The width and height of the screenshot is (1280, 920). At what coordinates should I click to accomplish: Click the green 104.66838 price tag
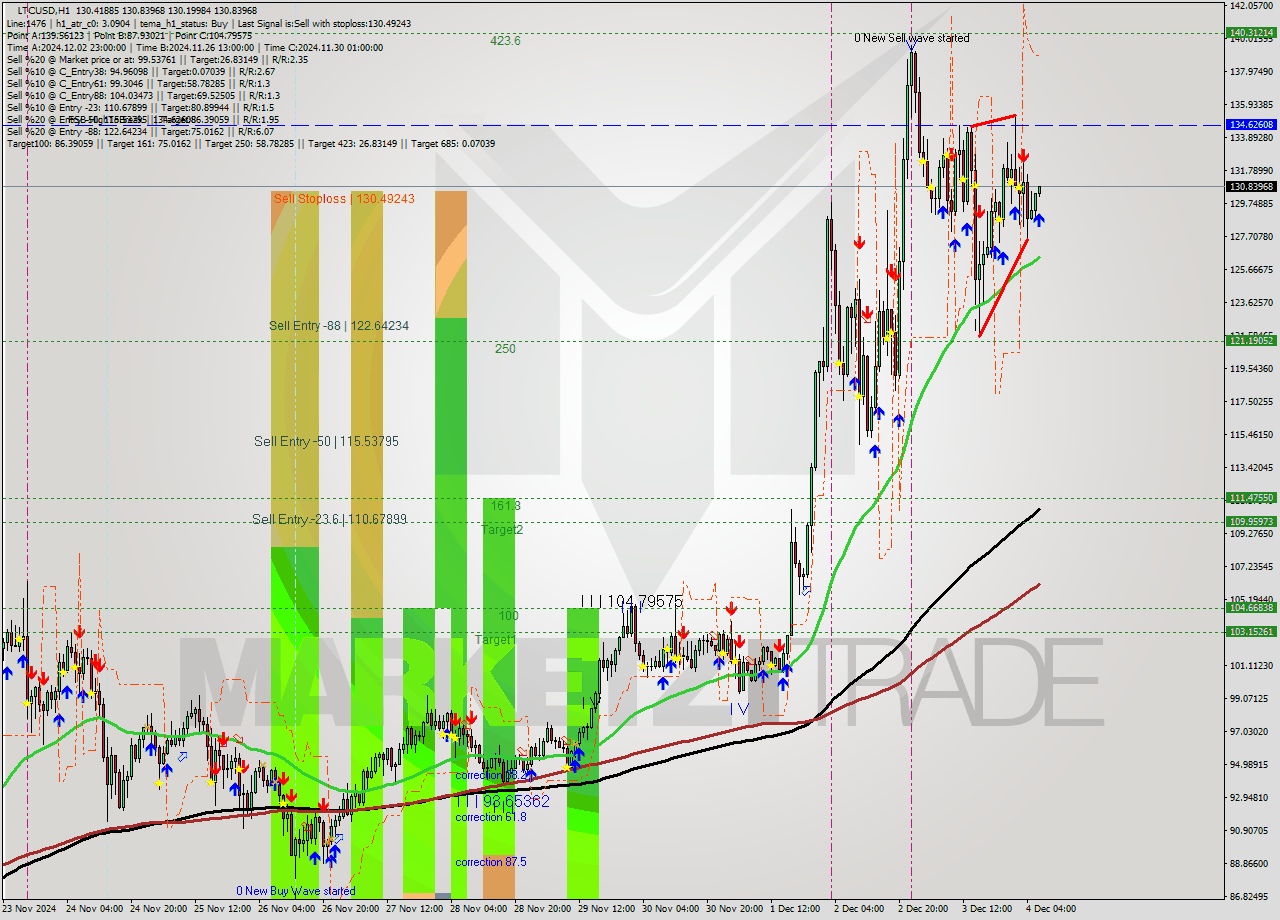[x=1251, y=608]
